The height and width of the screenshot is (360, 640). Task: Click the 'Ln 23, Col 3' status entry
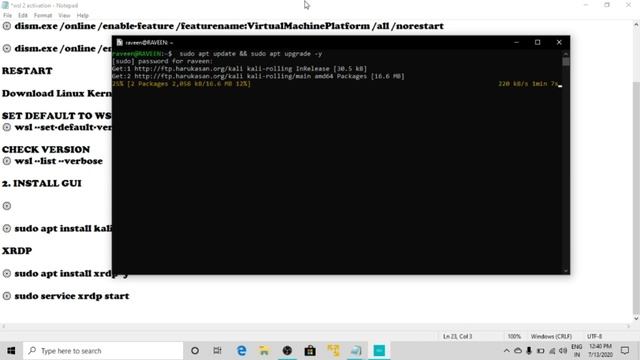point(458,336)
